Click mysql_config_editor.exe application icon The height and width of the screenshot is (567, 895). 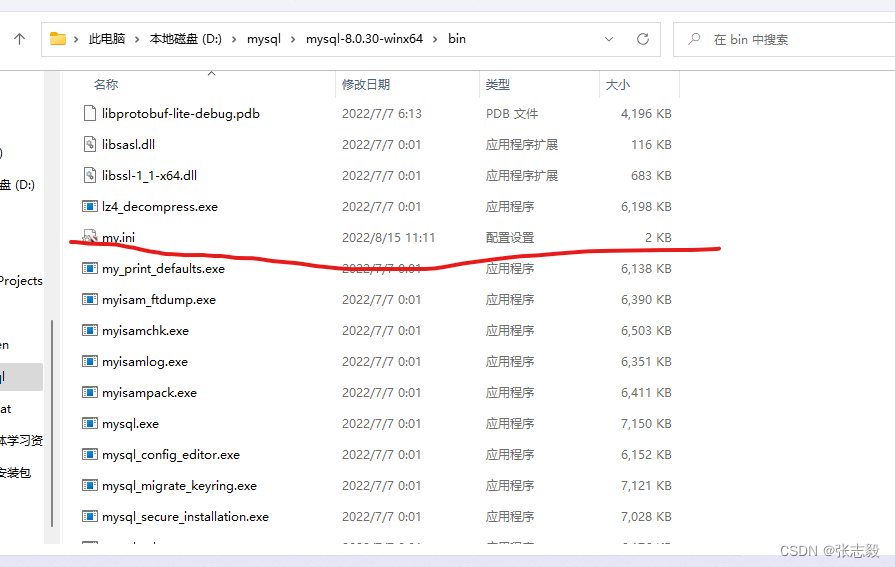tap(90, 454)
